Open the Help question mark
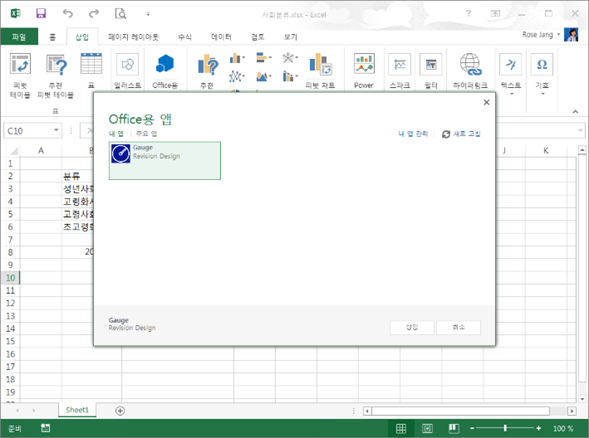The height and width of the screenshot is (438, 589). point(468,14)
